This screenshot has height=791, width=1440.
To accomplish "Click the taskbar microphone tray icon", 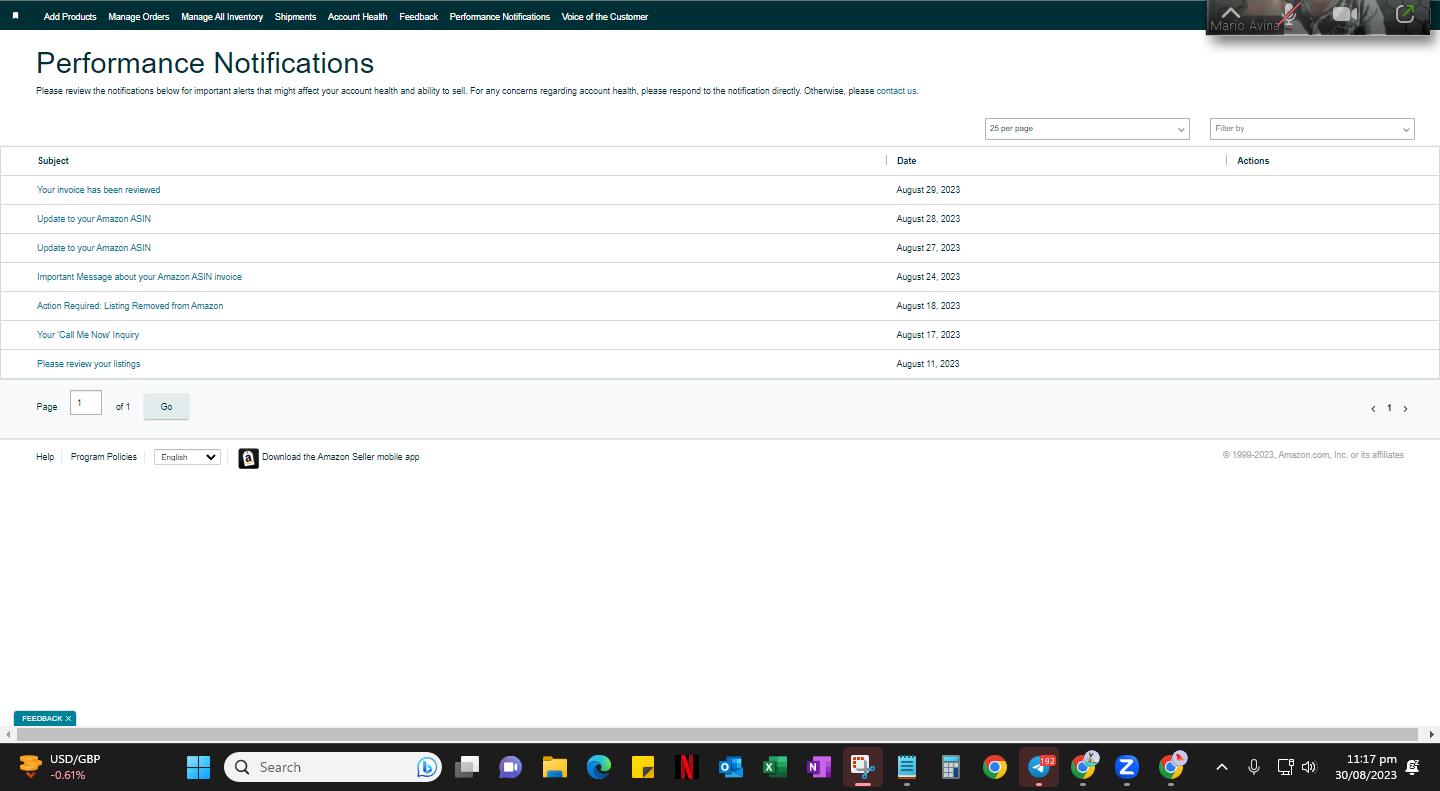I will [1253, 767].
